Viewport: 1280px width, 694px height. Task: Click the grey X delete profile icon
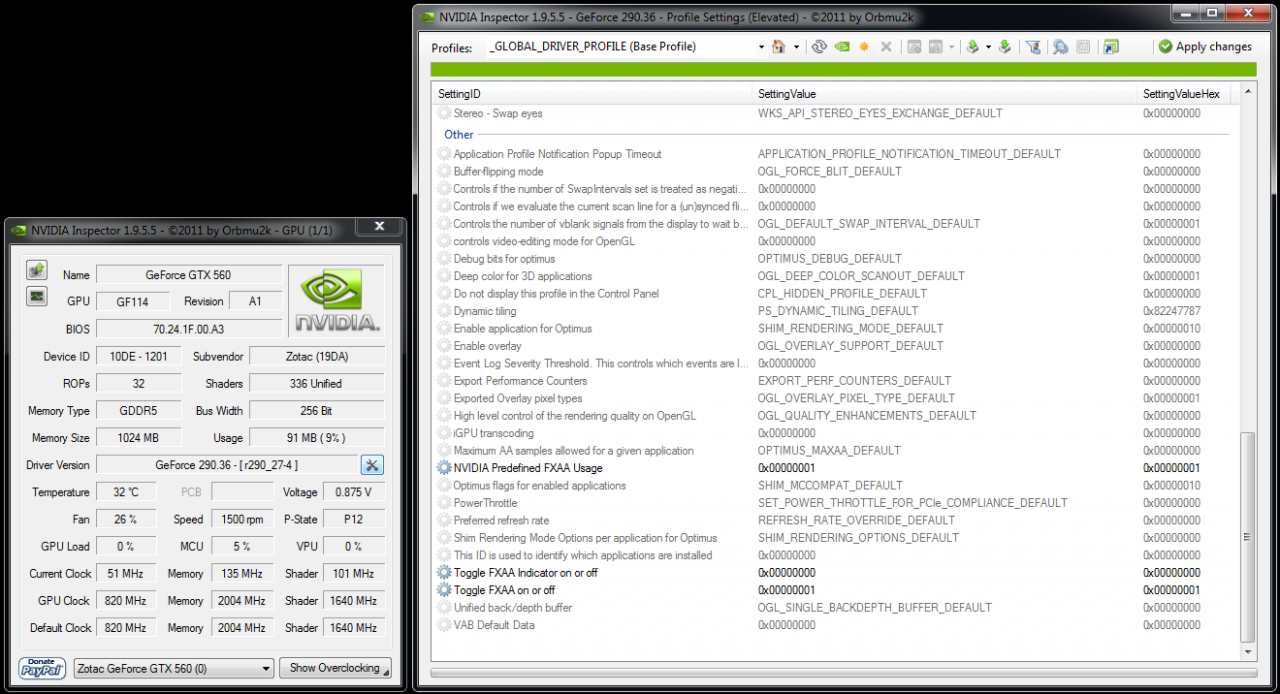(x=886, y=47)
